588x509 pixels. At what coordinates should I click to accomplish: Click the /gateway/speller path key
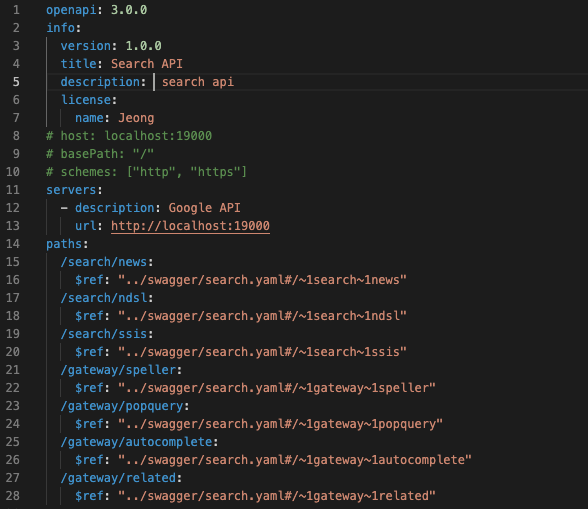pyautogui.click(x=118, y=370)
